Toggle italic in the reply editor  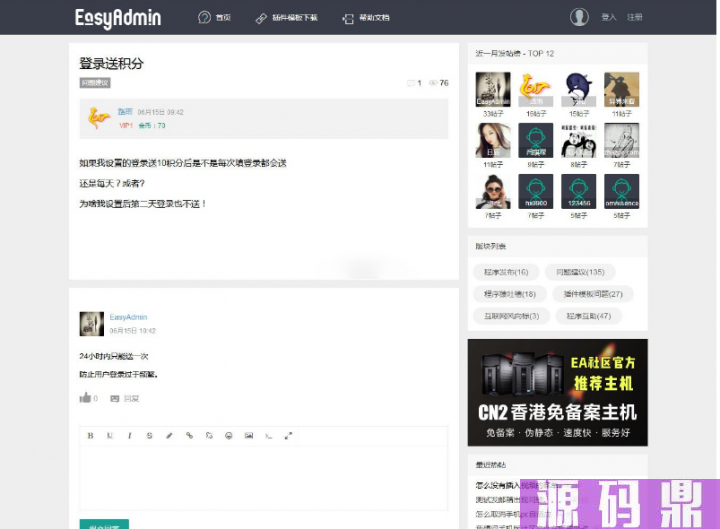click(129, 435)
